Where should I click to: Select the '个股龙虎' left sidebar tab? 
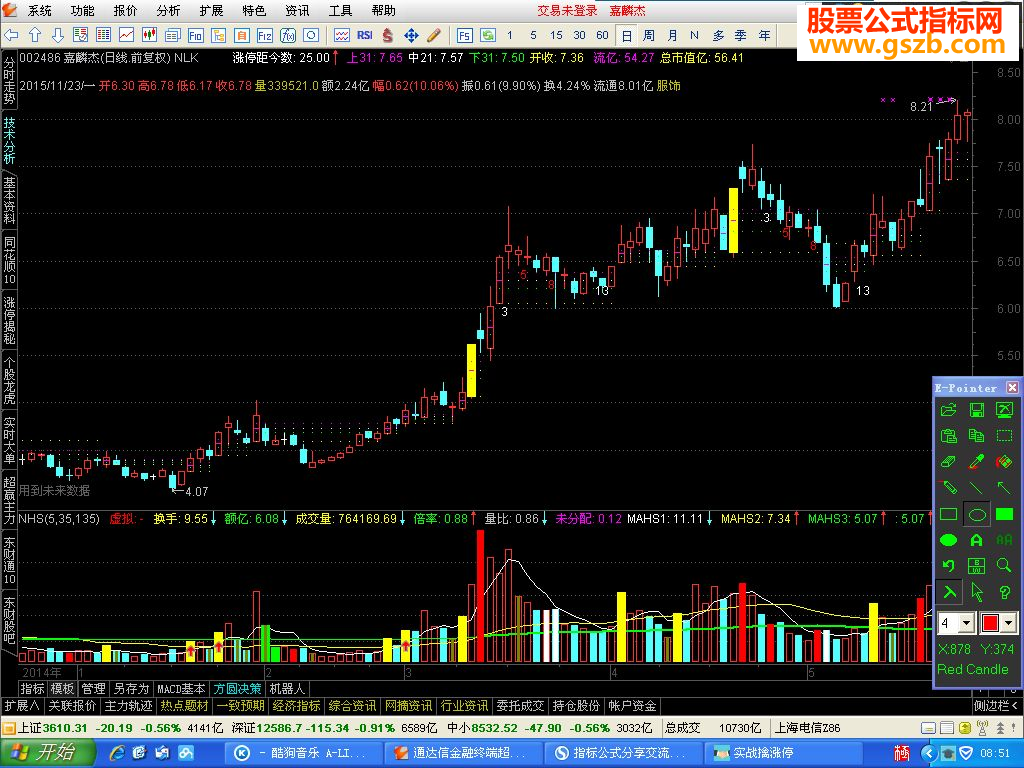[x=9, y=381]
